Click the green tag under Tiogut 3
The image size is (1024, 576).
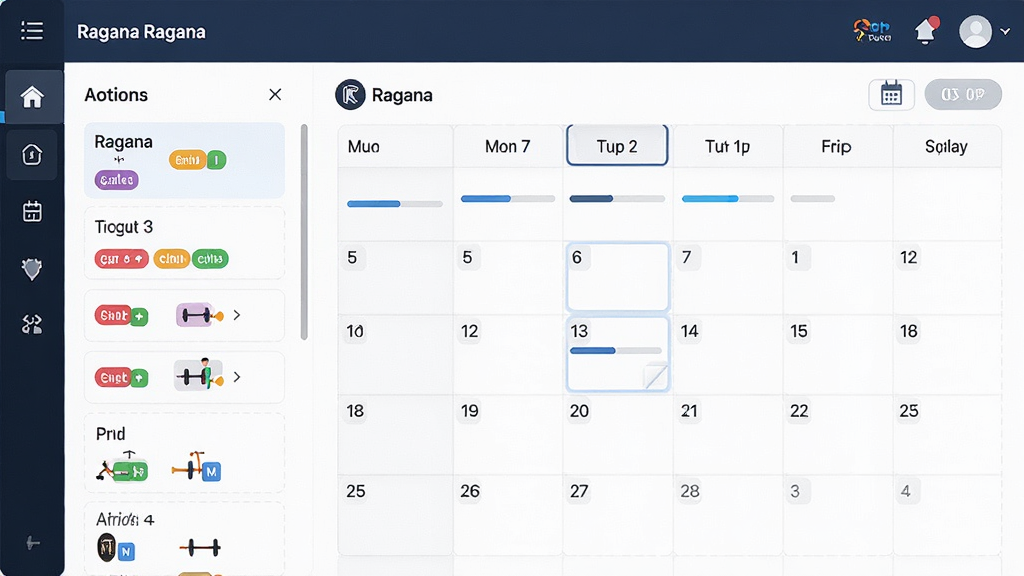pyautogui.click(x=210, y=259)
